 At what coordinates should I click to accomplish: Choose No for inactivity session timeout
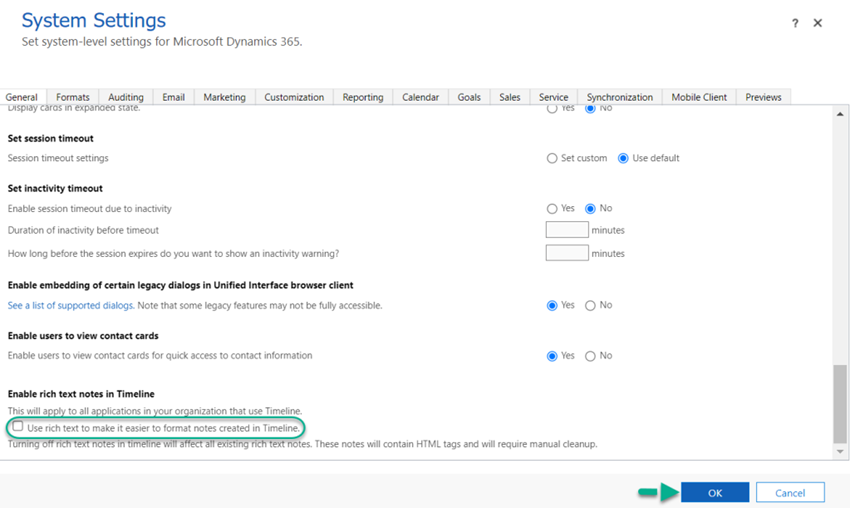click(590, 209)
